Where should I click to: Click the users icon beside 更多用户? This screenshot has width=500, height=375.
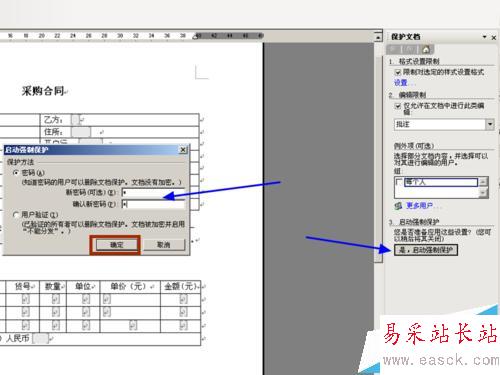[x=398, y=206]
